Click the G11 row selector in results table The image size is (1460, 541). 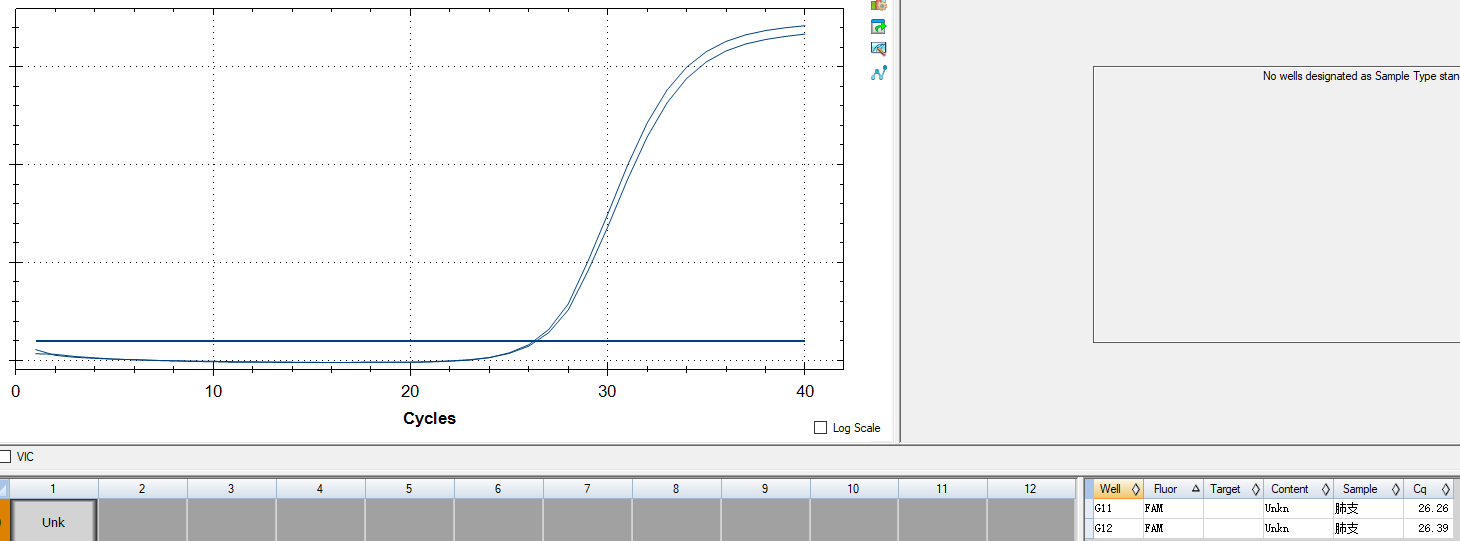click(x=1089, y=509)
